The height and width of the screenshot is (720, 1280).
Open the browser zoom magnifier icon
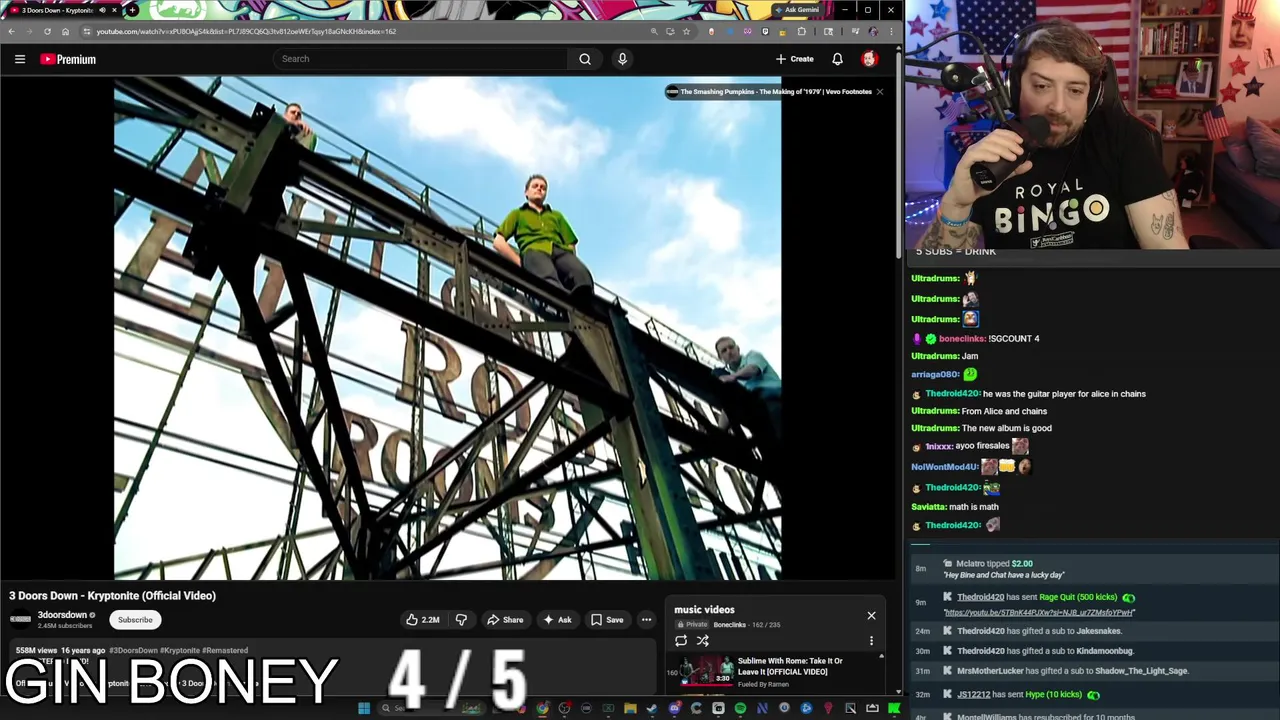point(654,31)
